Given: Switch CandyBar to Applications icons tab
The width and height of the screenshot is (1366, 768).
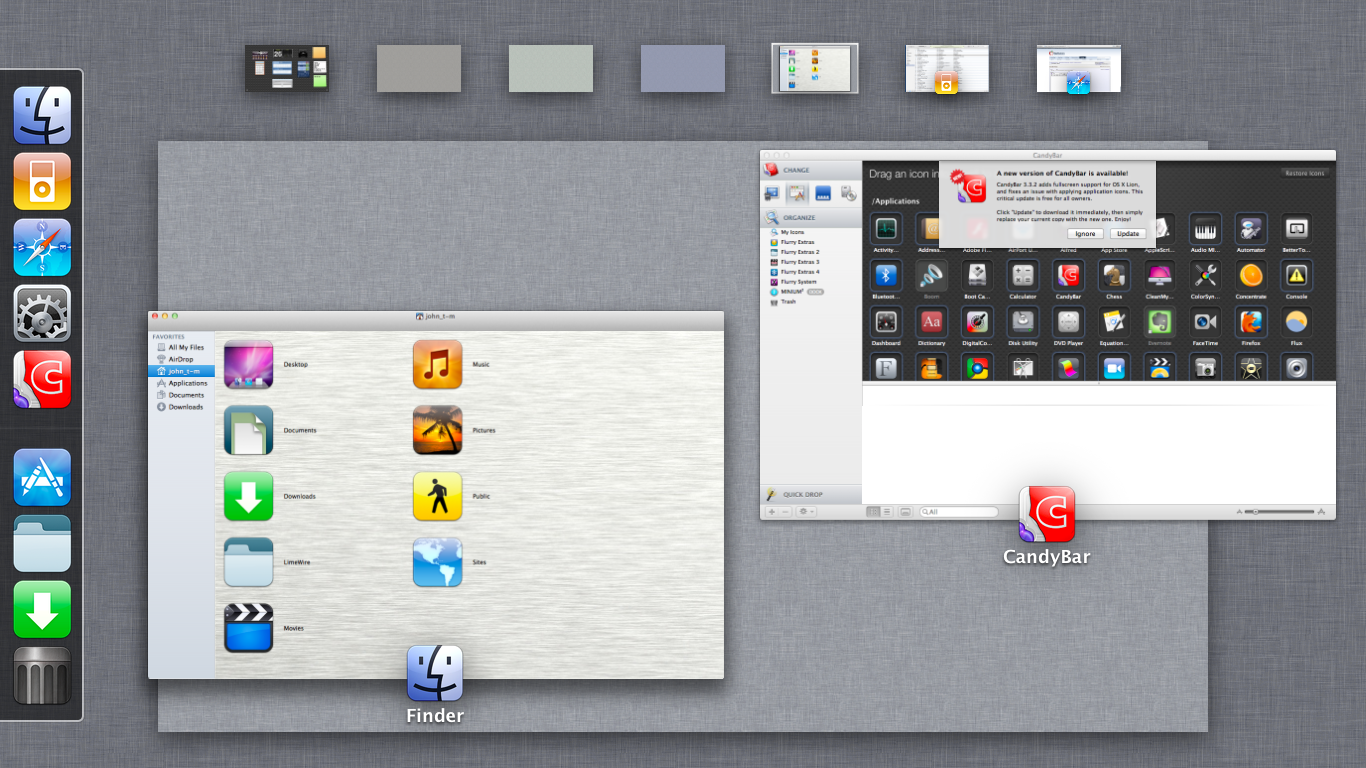Looking at the screenshot, I should 797,194.
